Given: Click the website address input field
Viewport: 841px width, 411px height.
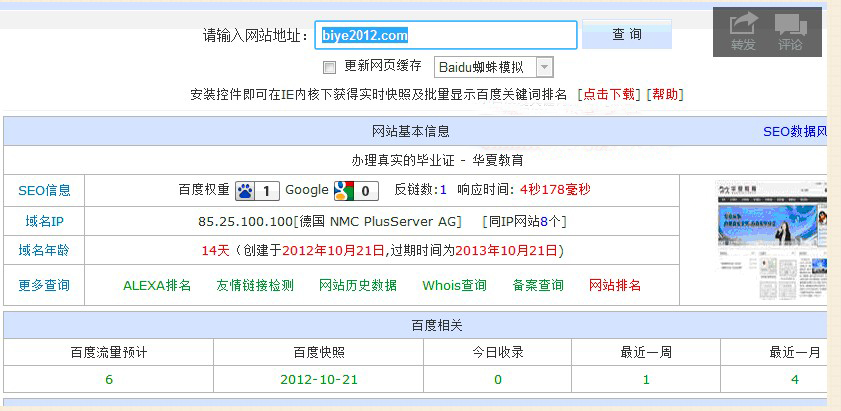Looking at the screenshot, I should tap(446, 35).
